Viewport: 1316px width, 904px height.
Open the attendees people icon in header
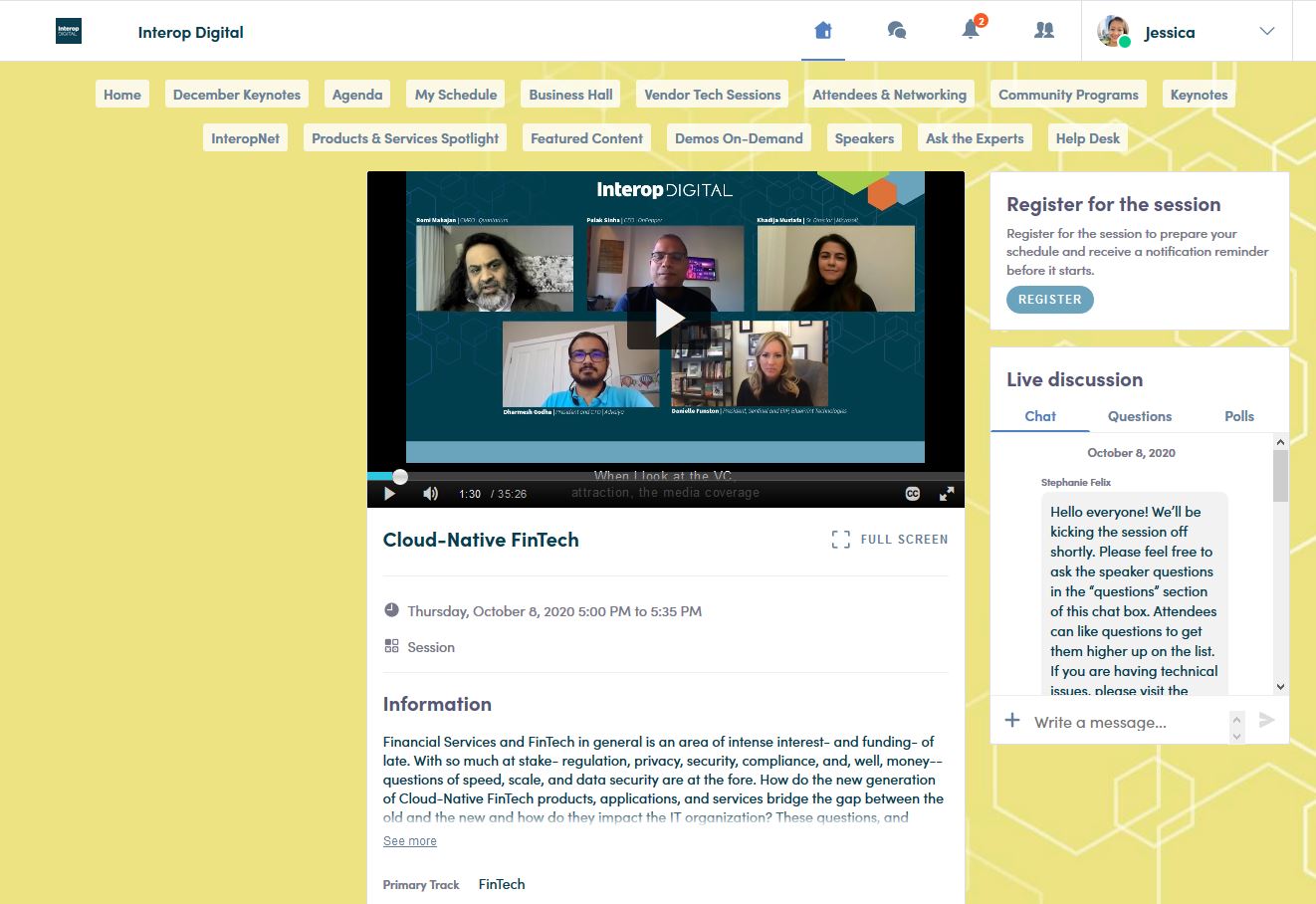1044,31
